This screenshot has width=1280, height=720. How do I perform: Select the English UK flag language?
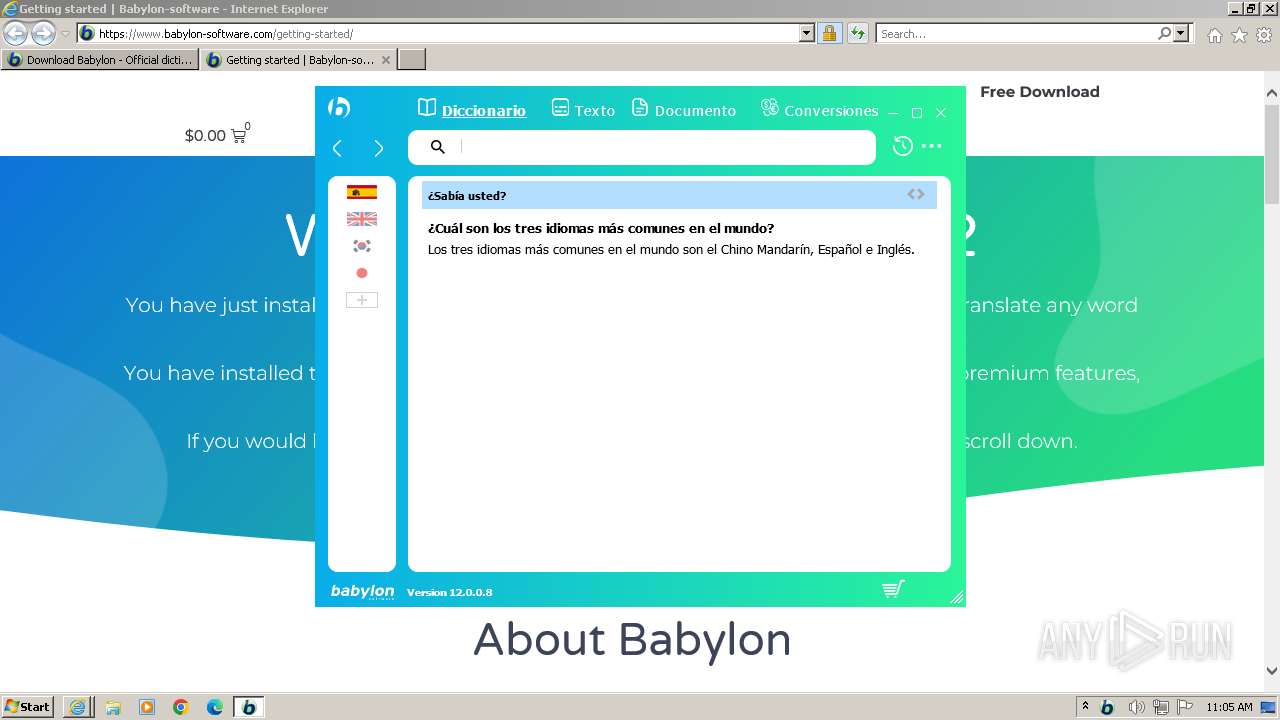click(x=362, y=219)
